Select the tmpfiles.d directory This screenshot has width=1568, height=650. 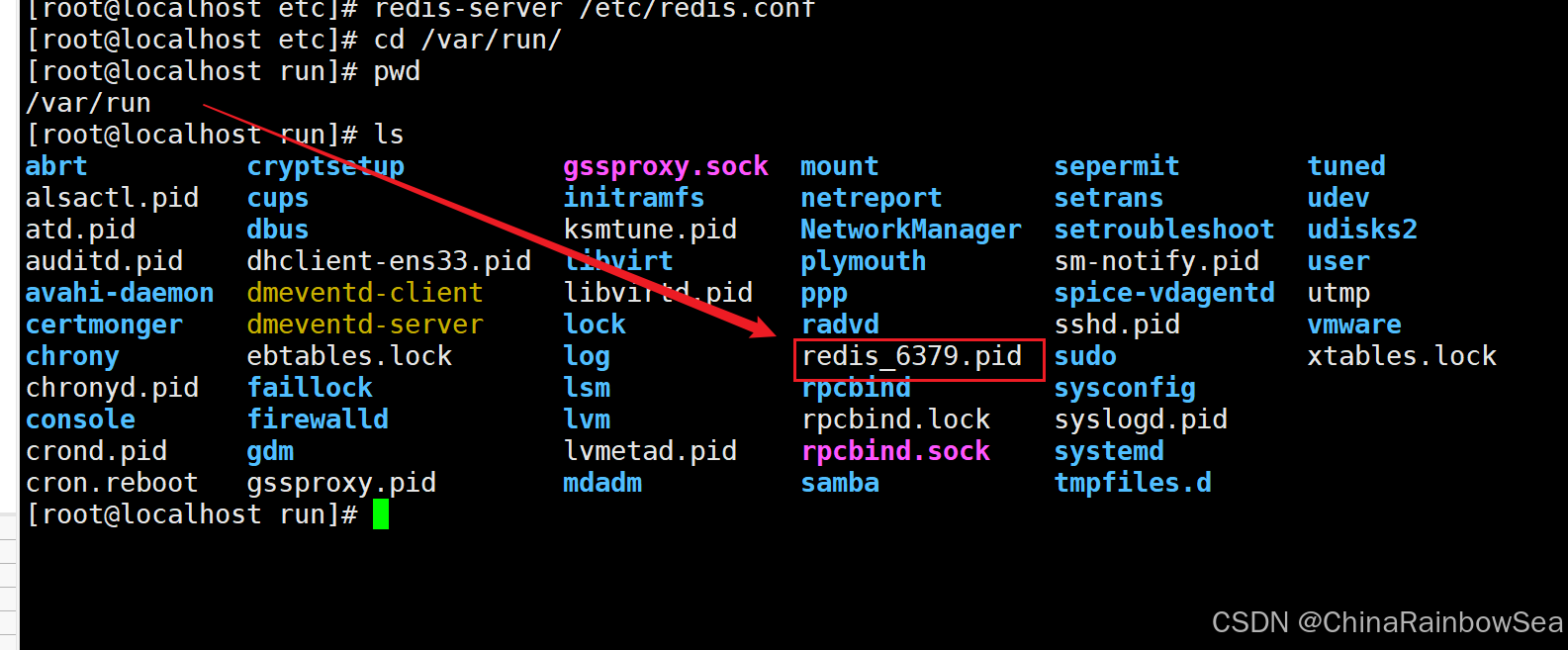(1133, 484)
